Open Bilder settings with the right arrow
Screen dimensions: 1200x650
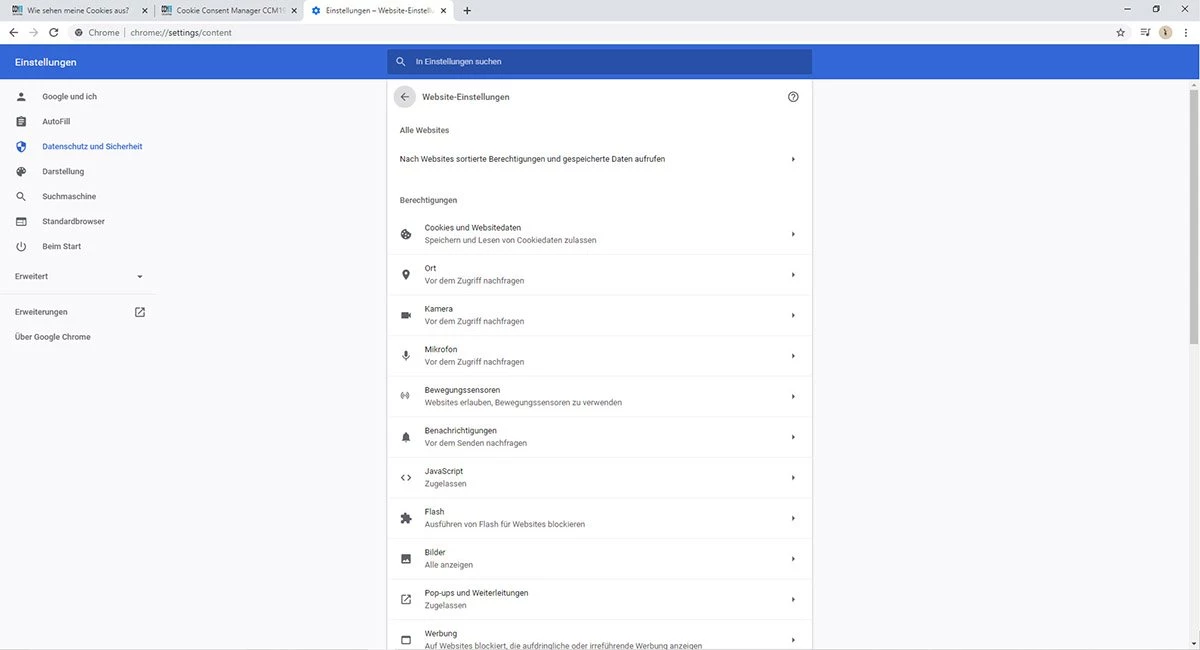(793, 559)
